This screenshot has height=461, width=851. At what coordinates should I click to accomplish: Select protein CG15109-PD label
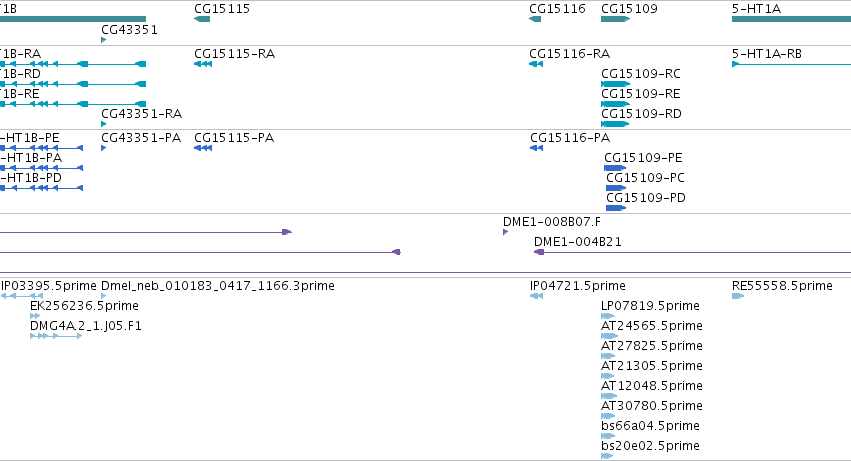[x=646, y=198]
